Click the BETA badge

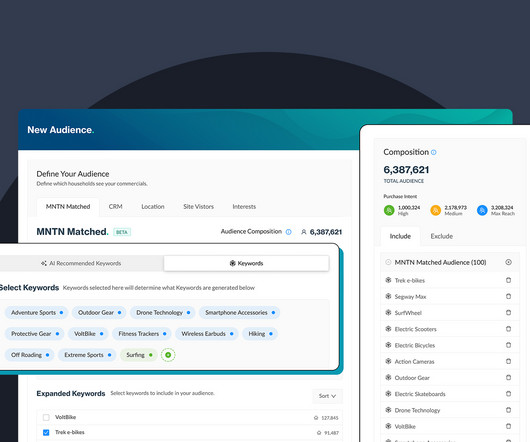122,232
